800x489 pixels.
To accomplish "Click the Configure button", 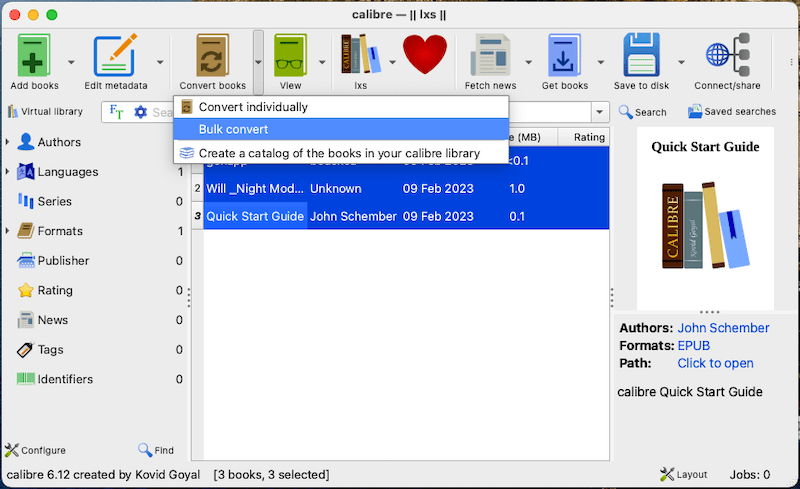I will click(x=36, y=450).
